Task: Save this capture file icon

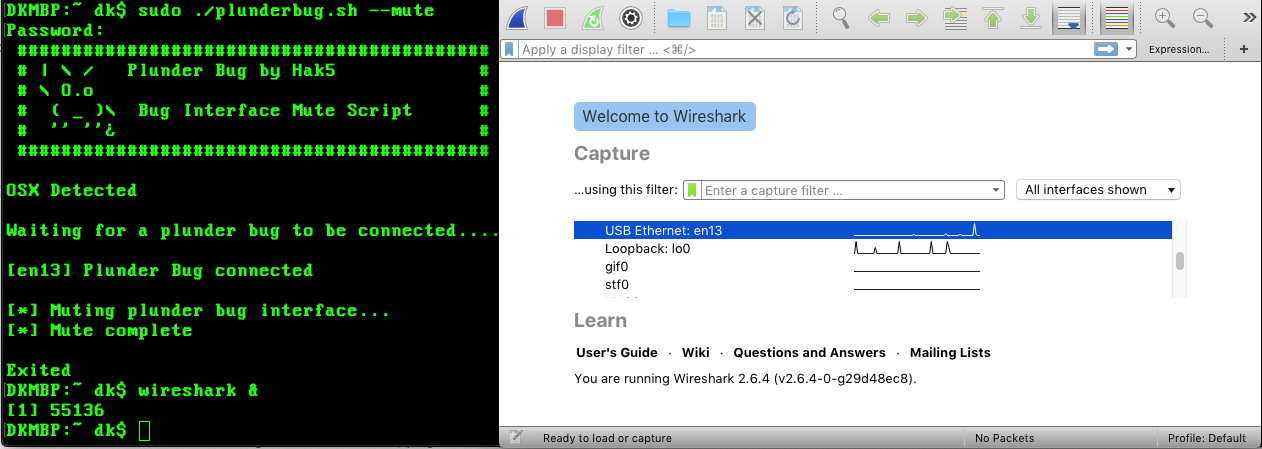Action: point(717,18)
